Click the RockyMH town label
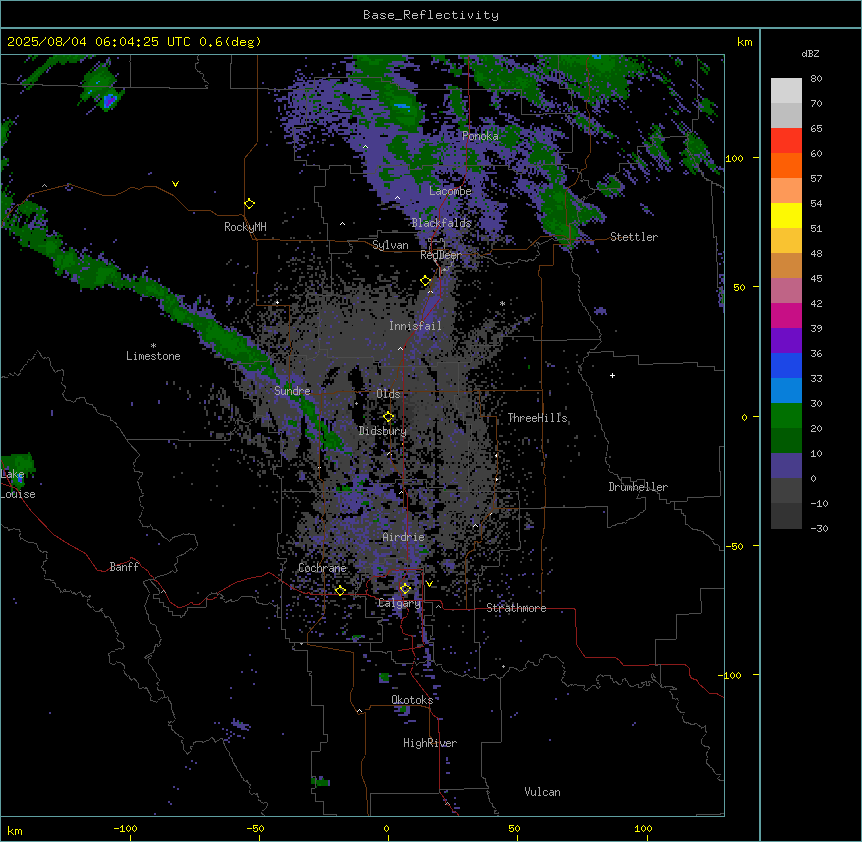862x842 pixels. pyautogui.click(x=245, y=227)
